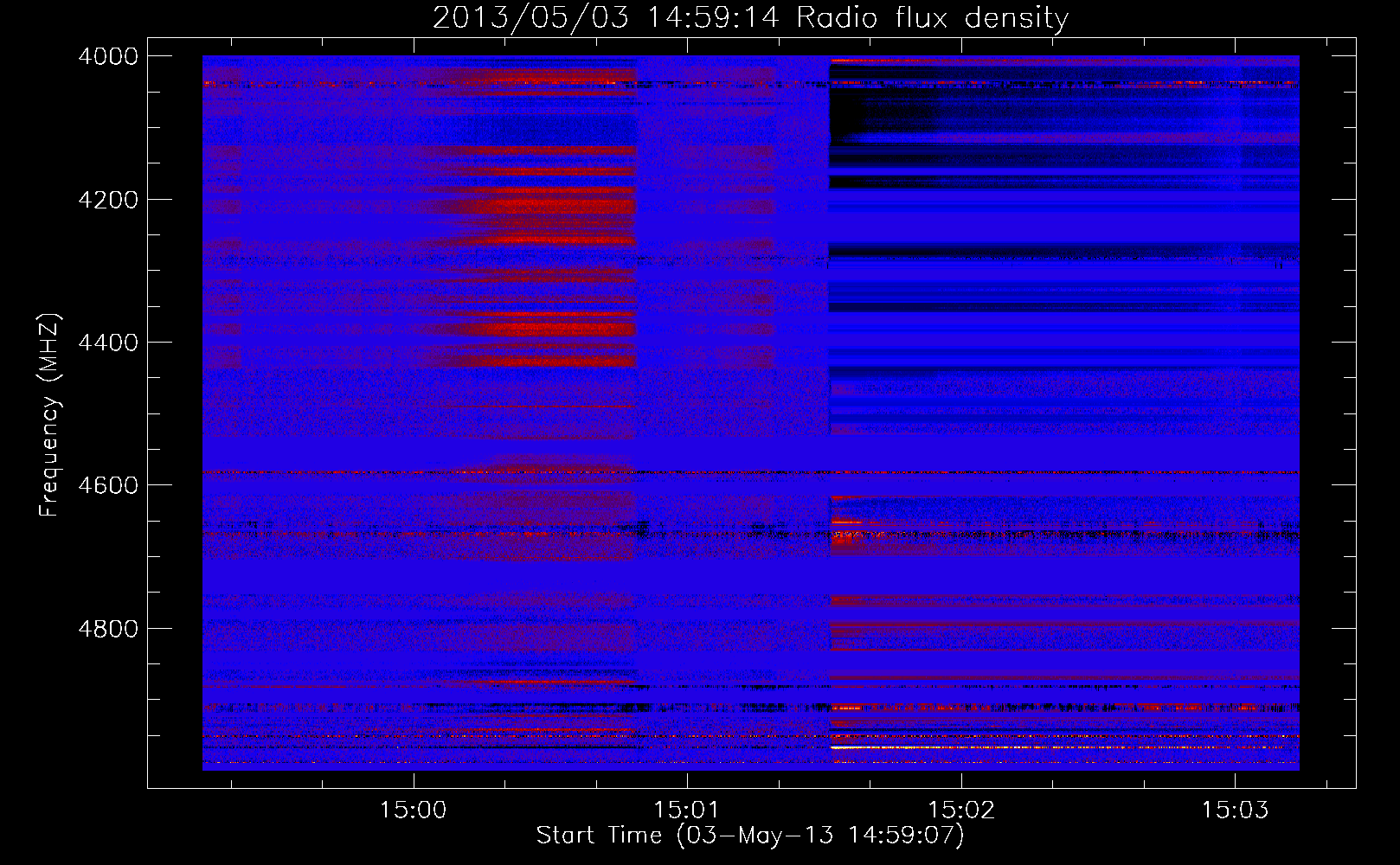
Task: Click the x-axis label 'Start Time (03-May-13 14:59:07)'
Action: [x=750, y=836]
